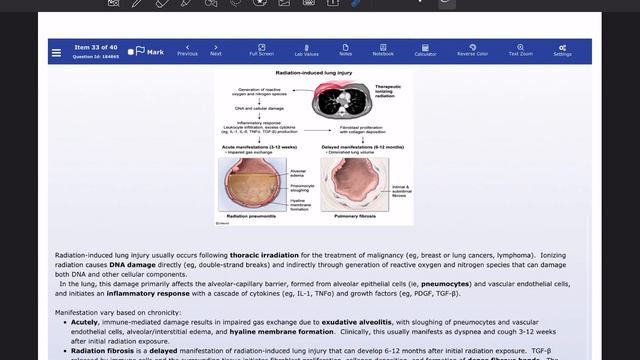Click the flag icon beside Mark
The width and height of the screenshot is (640, 360).
point(140,51)
